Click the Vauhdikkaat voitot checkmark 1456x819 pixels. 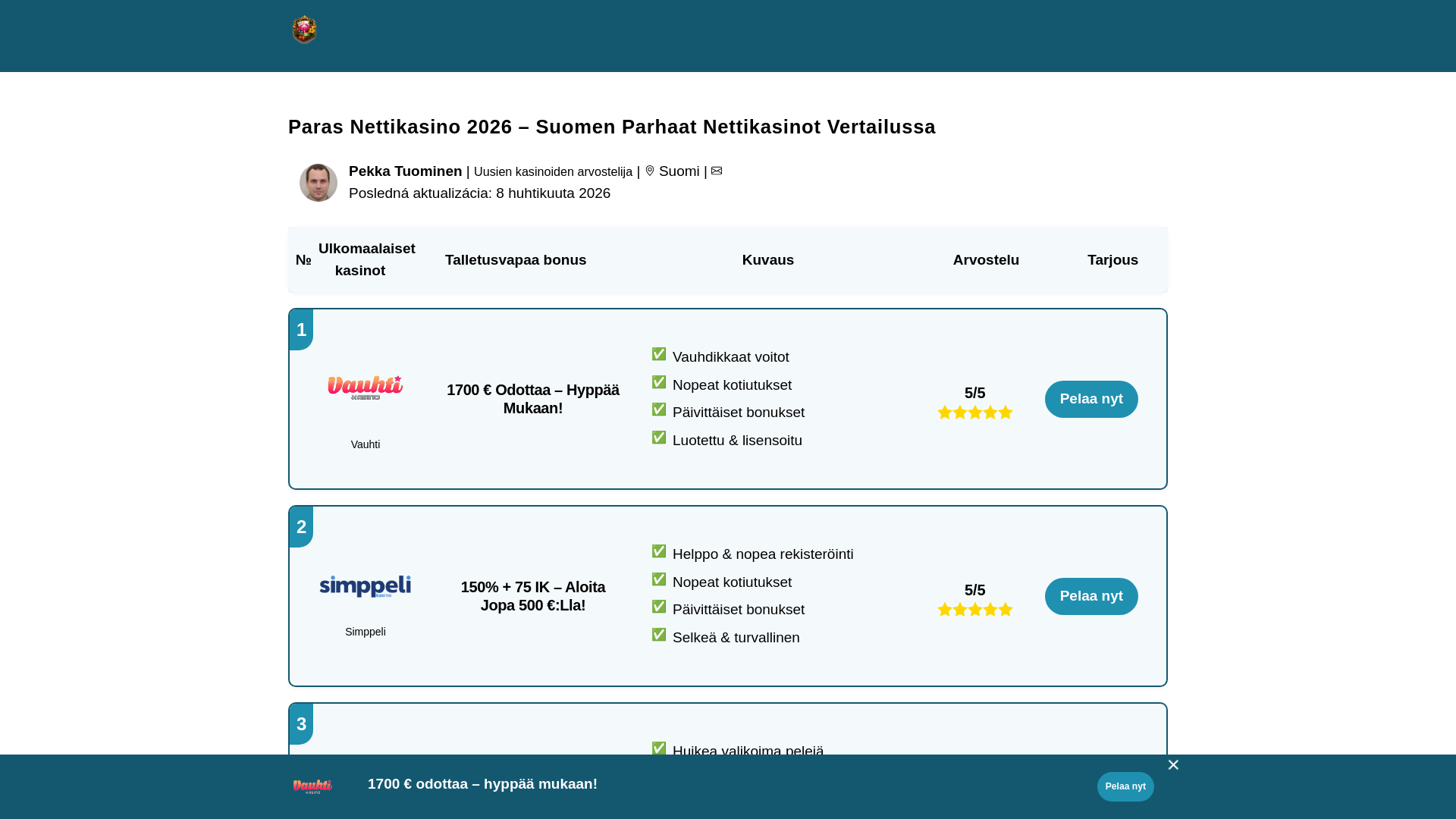(659, 354)
